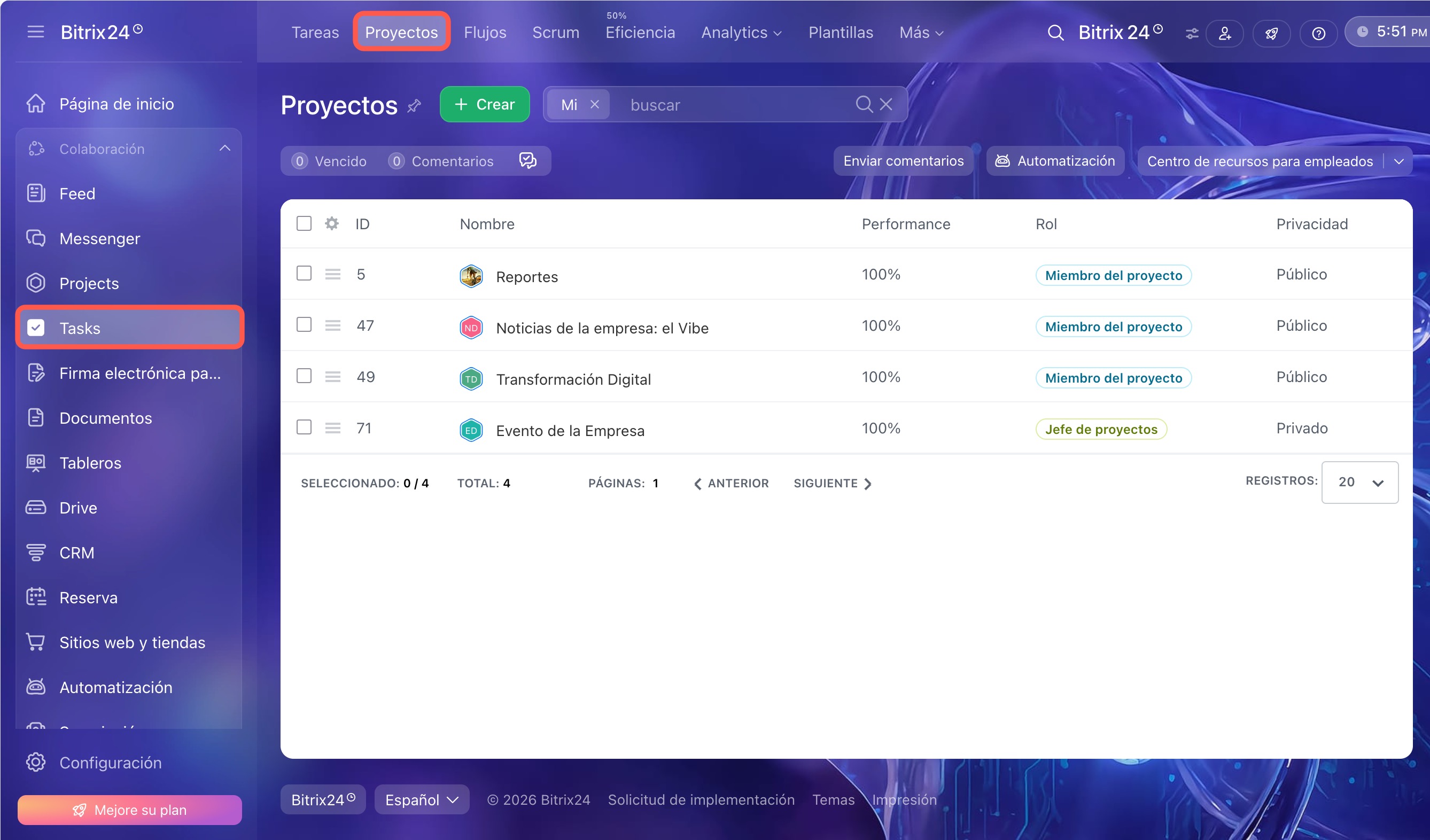The height and width of the screenshot is (840, 1430).
Task: Clear the search field with X icon
Action: tap(886, 104)
